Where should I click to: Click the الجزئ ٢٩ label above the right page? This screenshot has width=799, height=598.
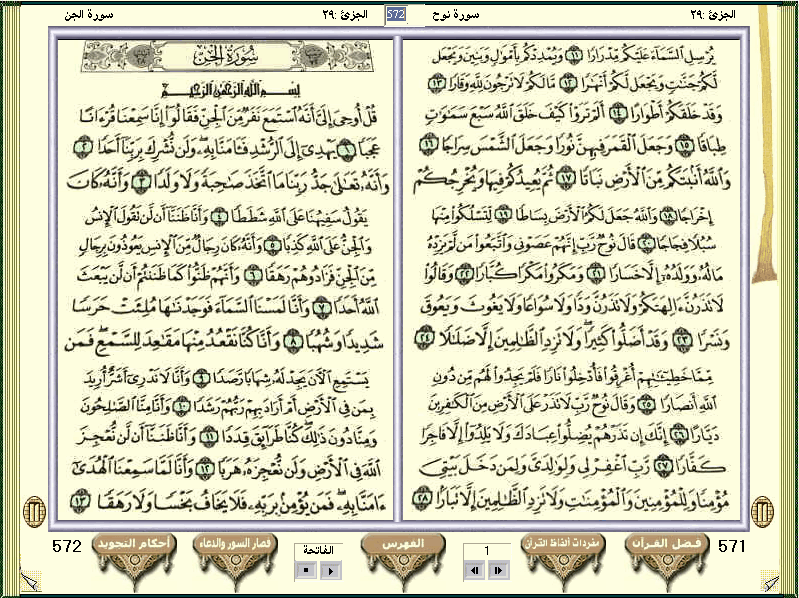tap(713, 14)
